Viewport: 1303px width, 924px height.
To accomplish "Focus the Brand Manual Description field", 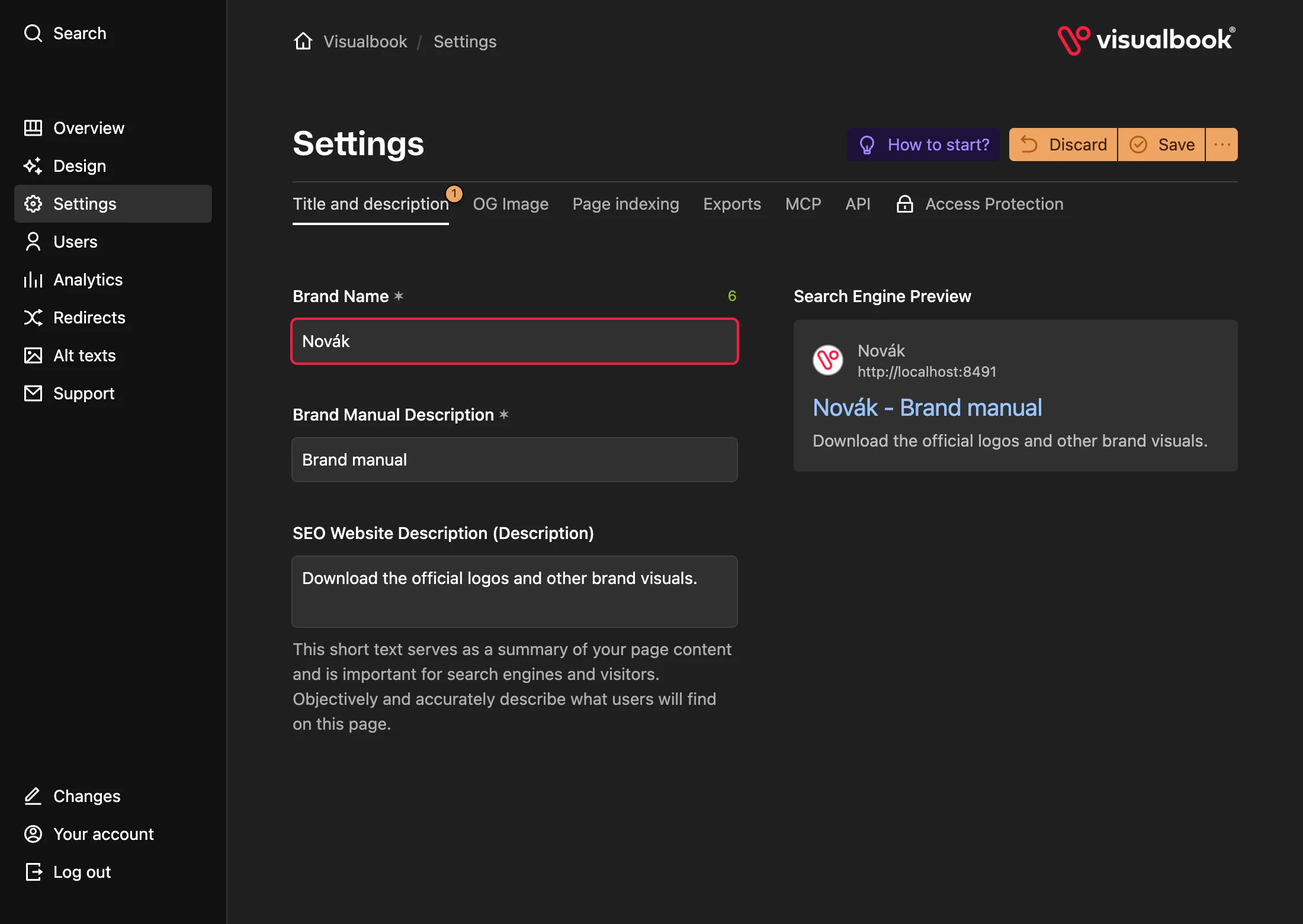I will pyautogui.click(x=515, y=460).
